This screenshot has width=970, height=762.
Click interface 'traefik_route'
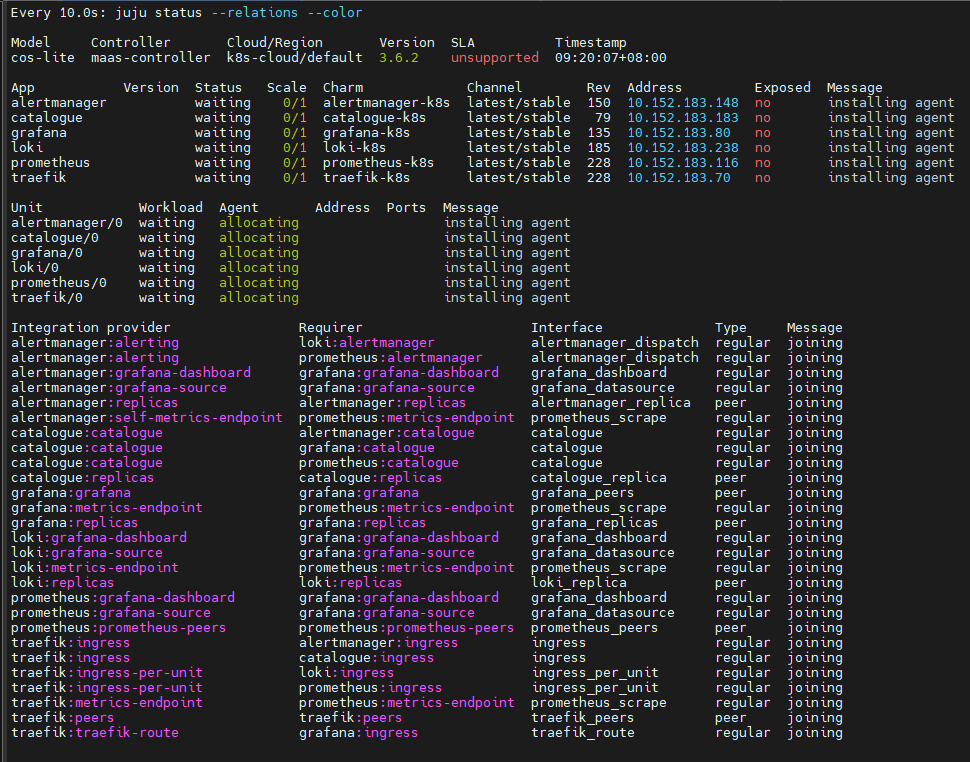[x=583, y=732]
